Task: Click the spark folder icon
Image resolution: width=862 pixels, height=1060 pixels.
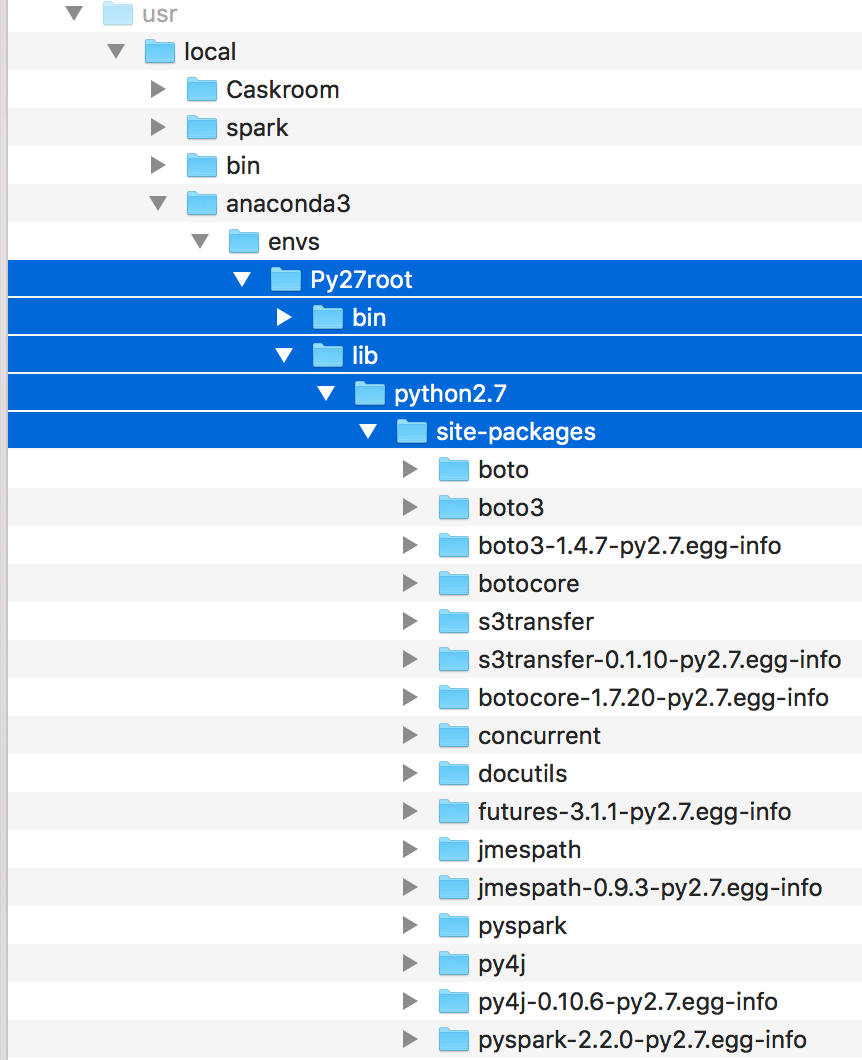Action: 201,126
